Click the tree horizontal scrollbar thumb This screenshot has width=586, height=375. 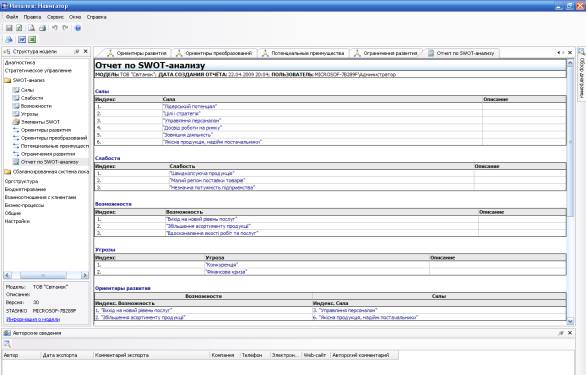(x=43, y=276)
